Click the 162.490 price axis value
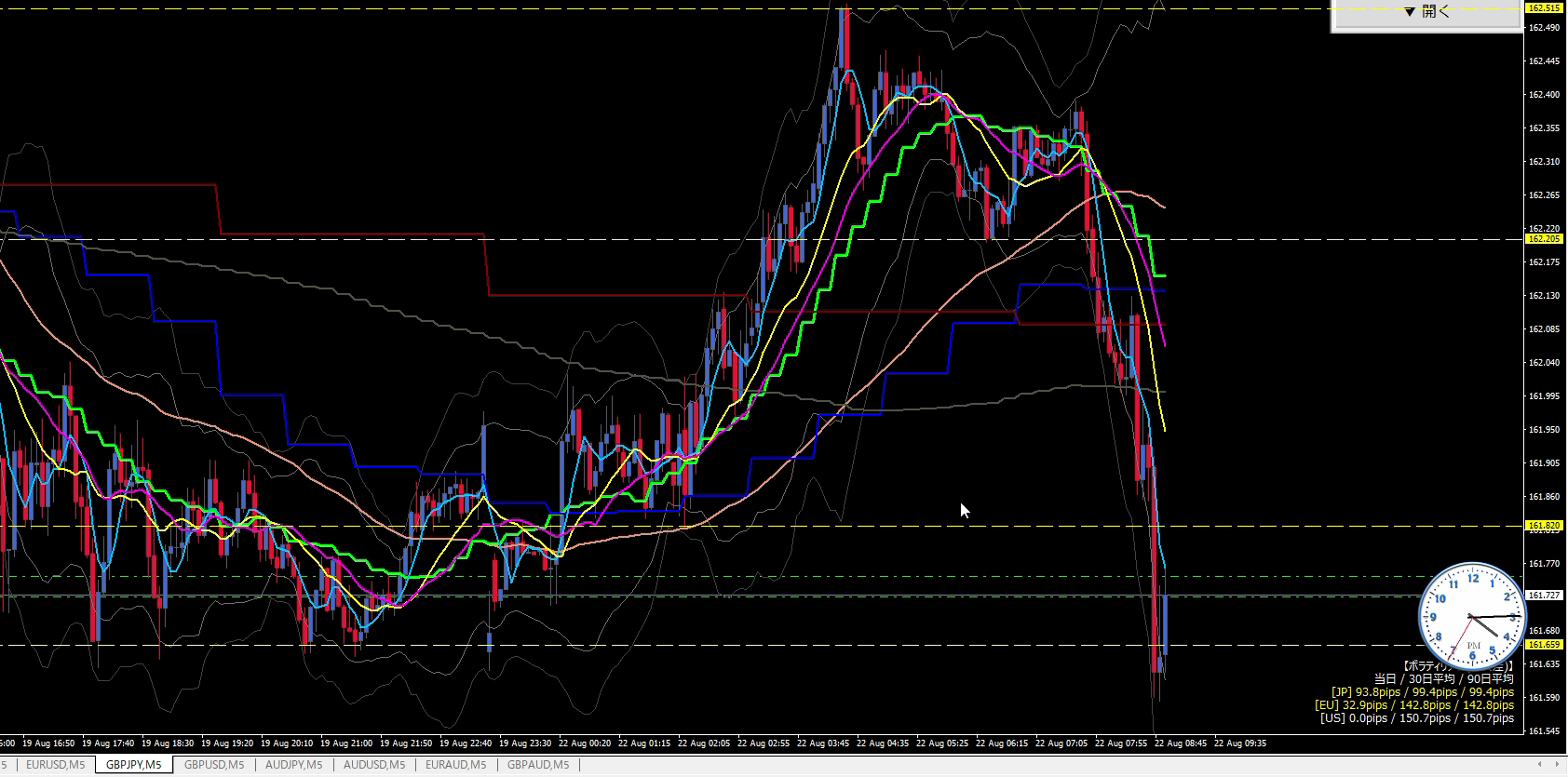Viewport: 1568px width, 777px height. [1545, 28]
